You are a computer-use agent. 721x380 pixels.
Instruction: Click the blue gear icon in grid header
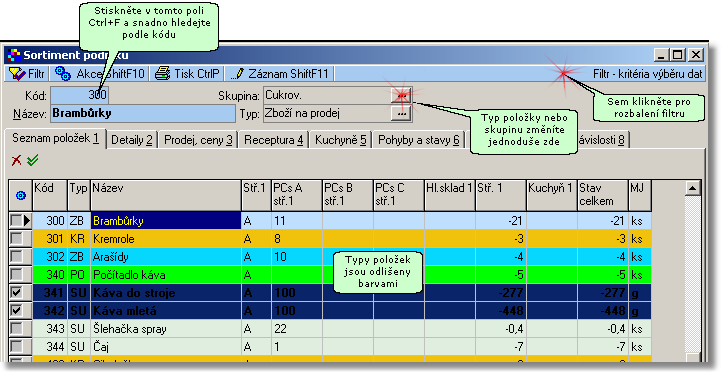(21, 196)
